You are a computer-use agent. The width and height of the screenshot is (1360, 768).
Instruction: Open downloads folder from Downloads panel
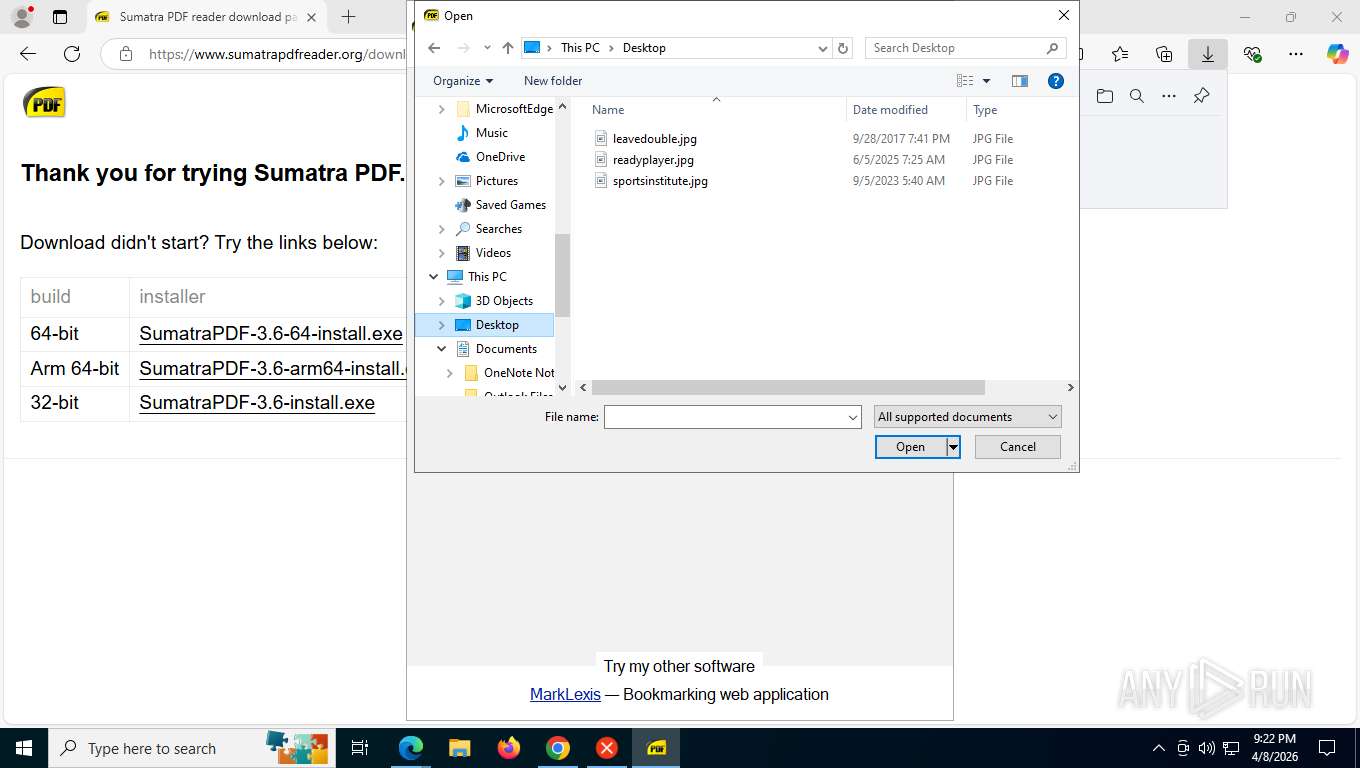(1104, 96)
